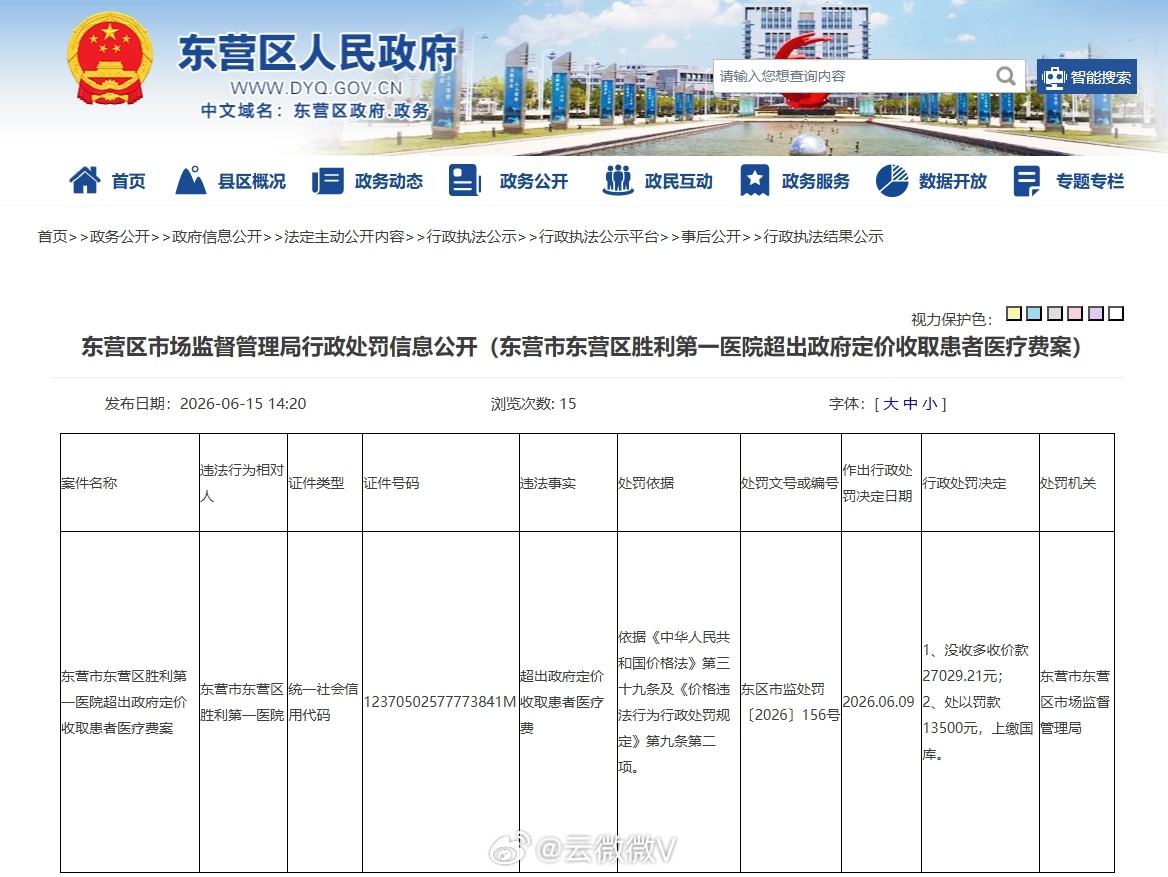Click the 违法行为相对人 column header

pyautogui.click(x=244, y=483)
